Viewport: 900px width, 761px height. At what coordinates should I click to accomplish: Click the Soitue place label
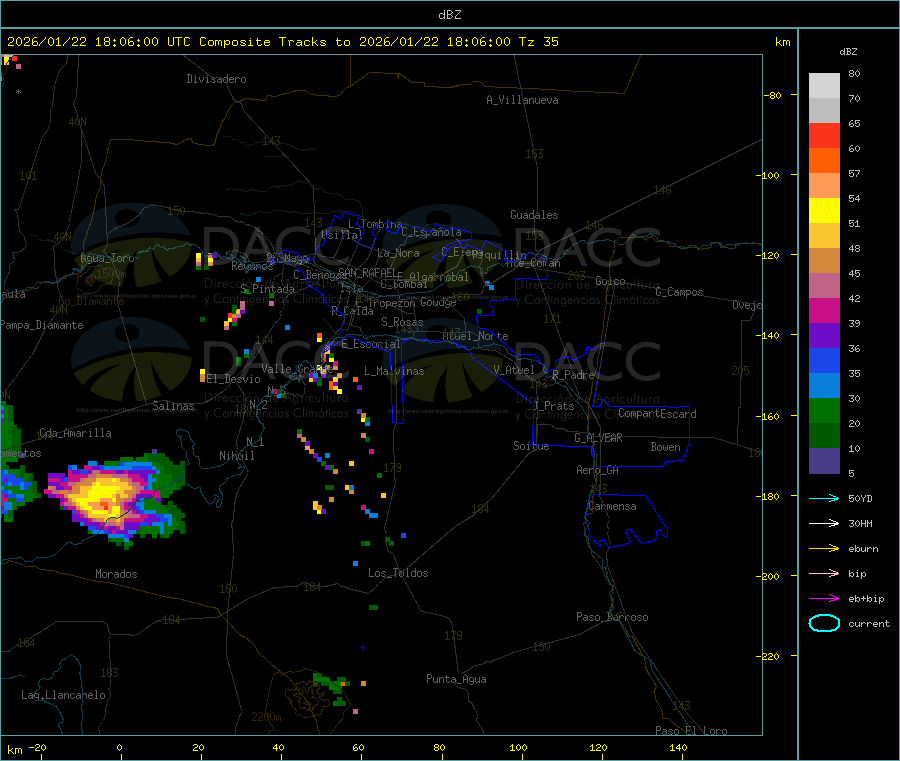(531, 446)
